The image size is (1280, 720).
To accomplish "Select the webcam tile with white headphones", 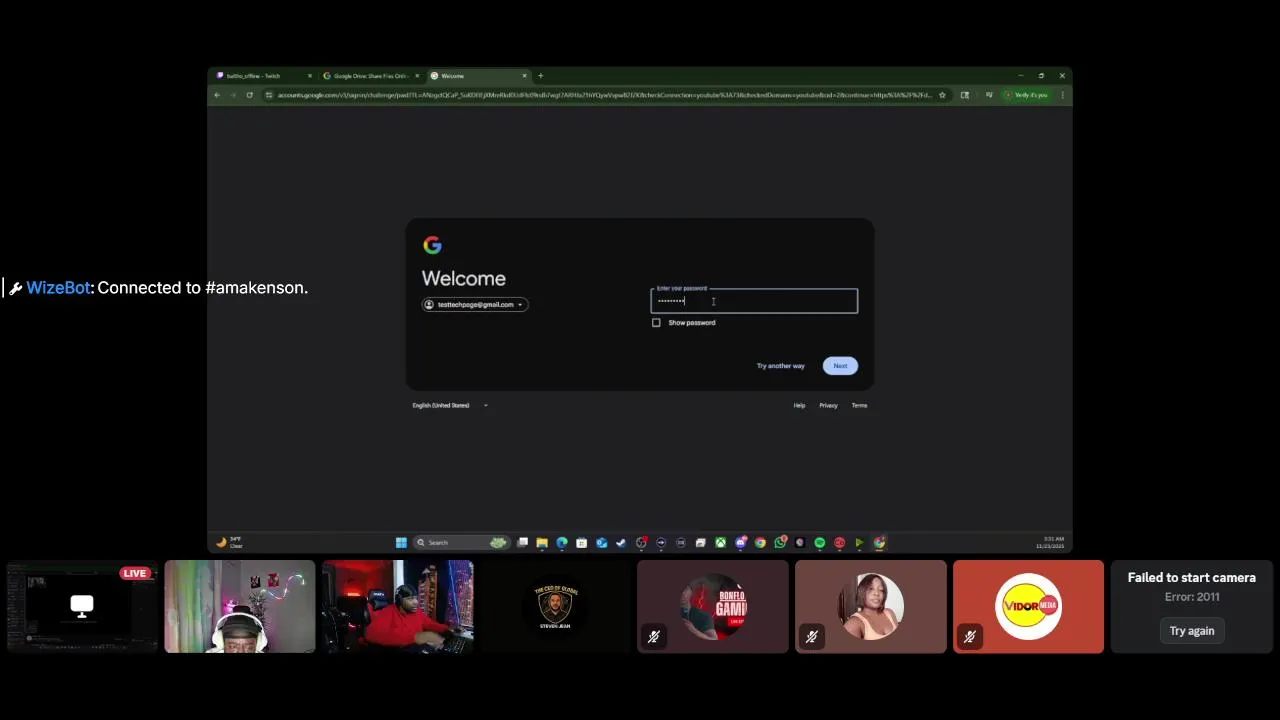I will (x=240, y=607).
